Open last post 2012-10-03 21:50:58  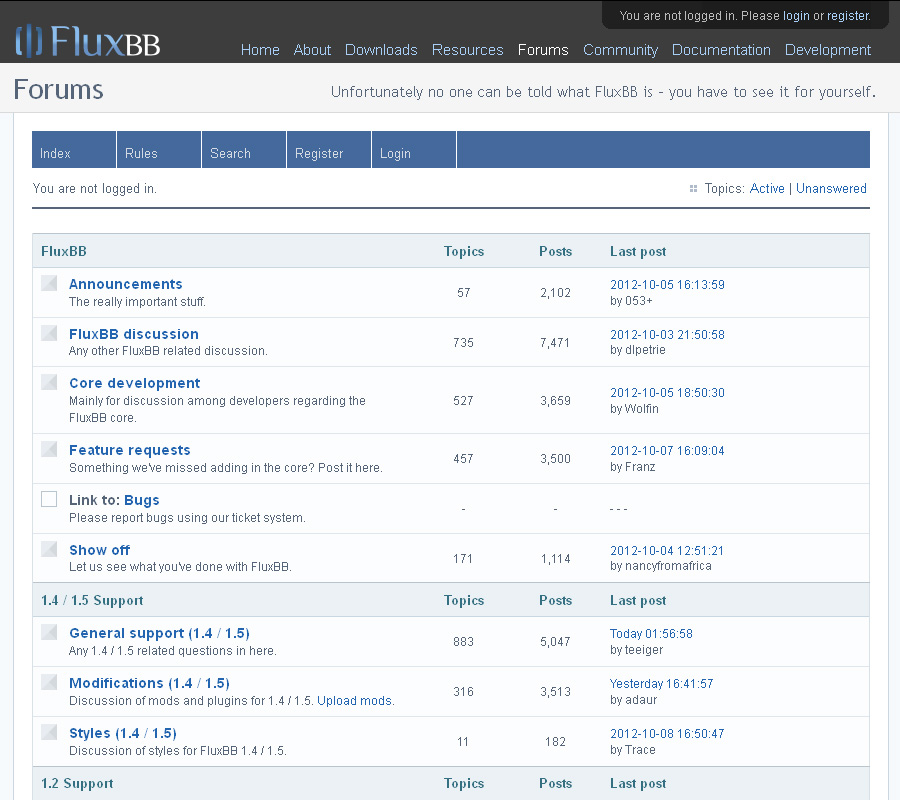tap(667, 335)
